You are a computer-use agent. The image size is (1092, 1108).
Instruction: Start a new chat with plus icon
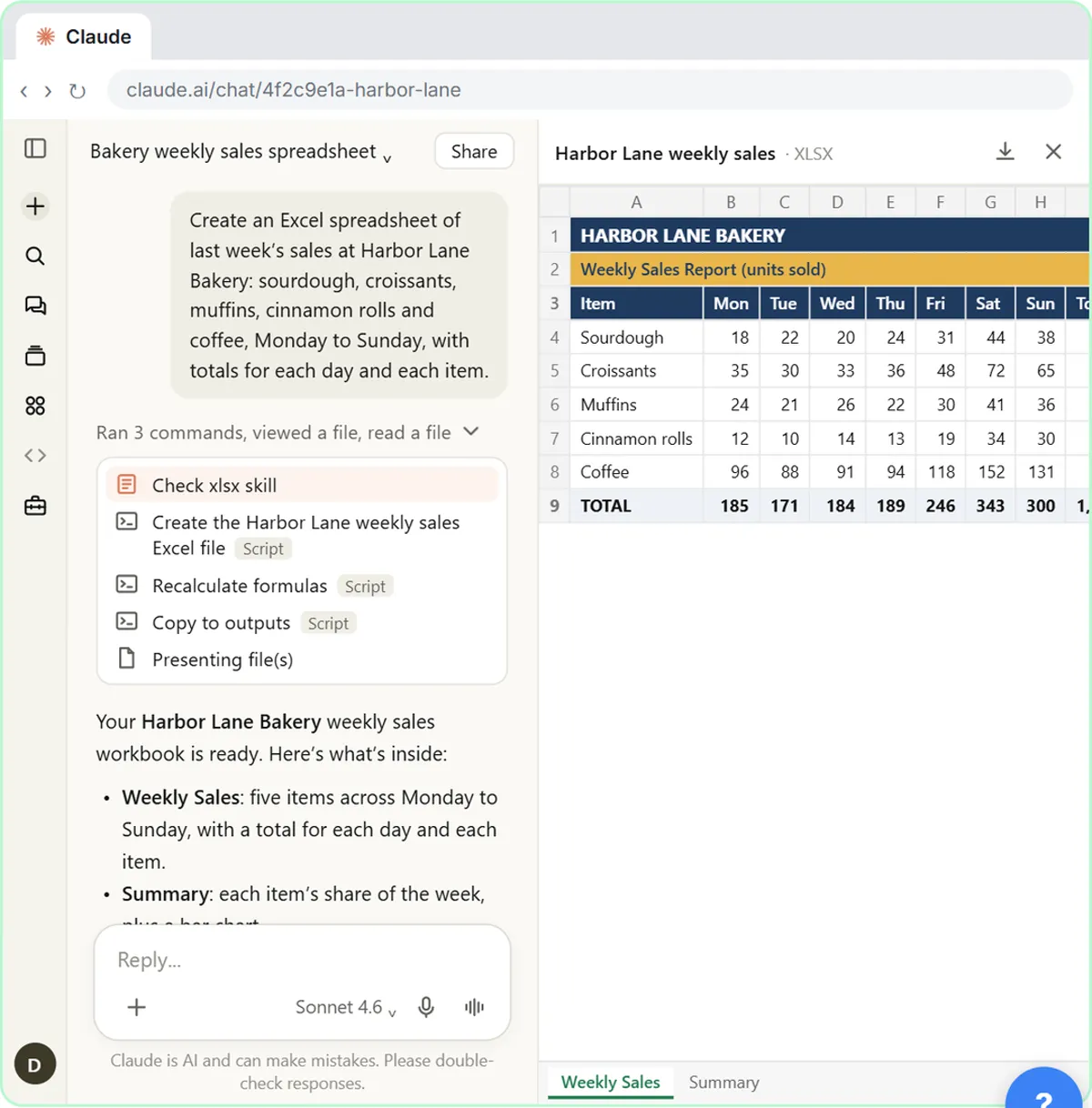point(35,206)
